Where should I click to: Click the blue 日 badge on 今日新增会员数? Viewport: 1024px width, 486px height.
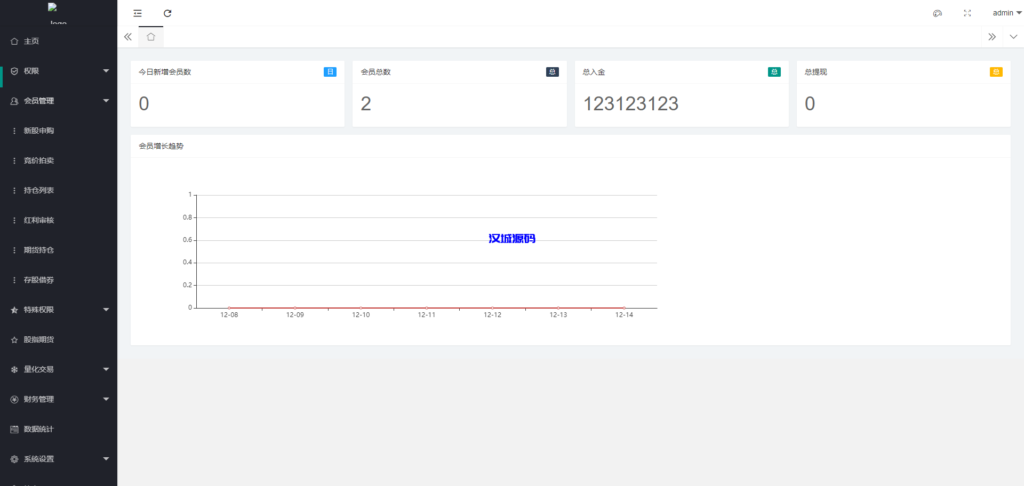pyautogui.click(x=330, y=72)
